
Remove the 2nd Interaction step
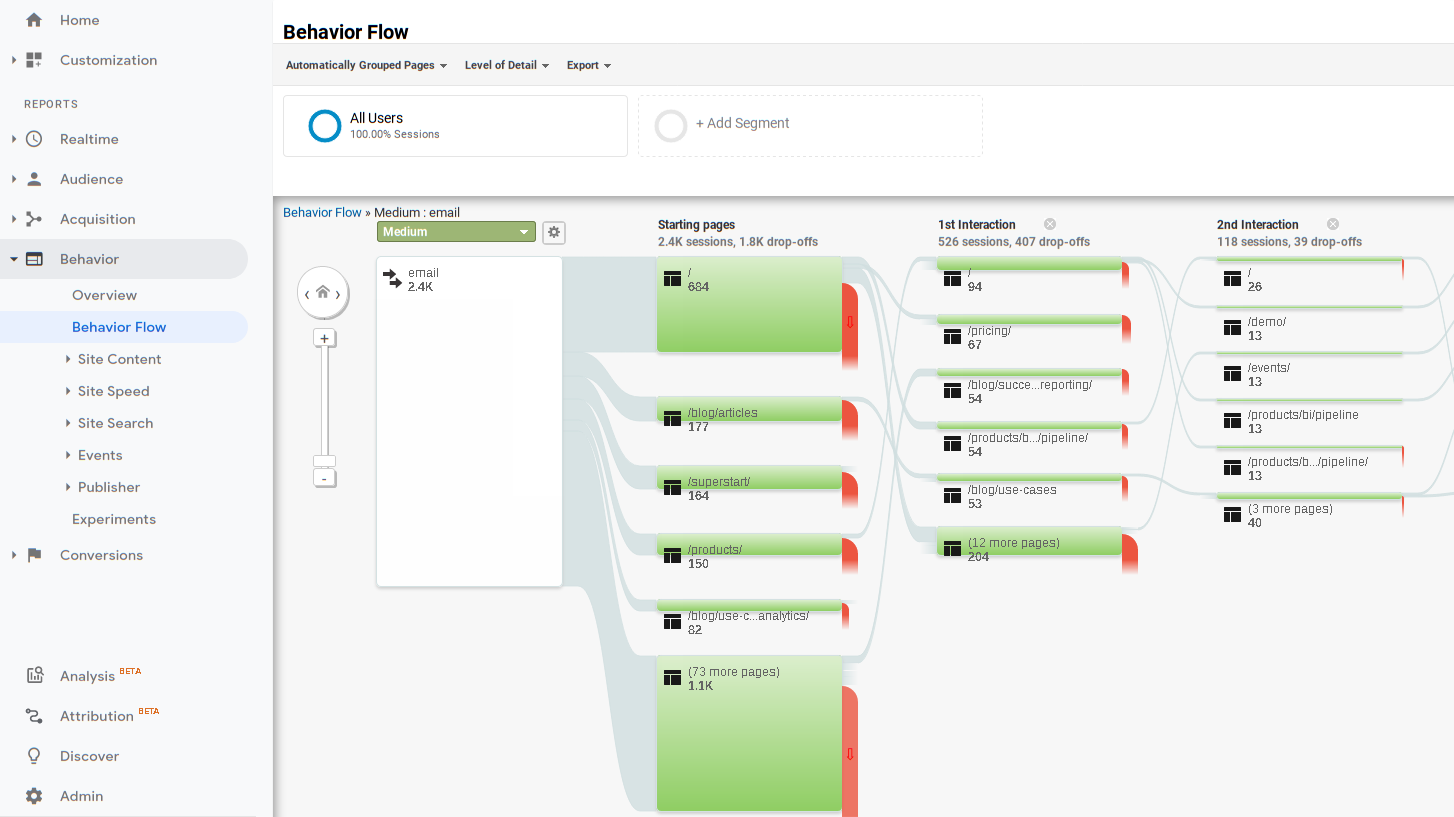1332,223
